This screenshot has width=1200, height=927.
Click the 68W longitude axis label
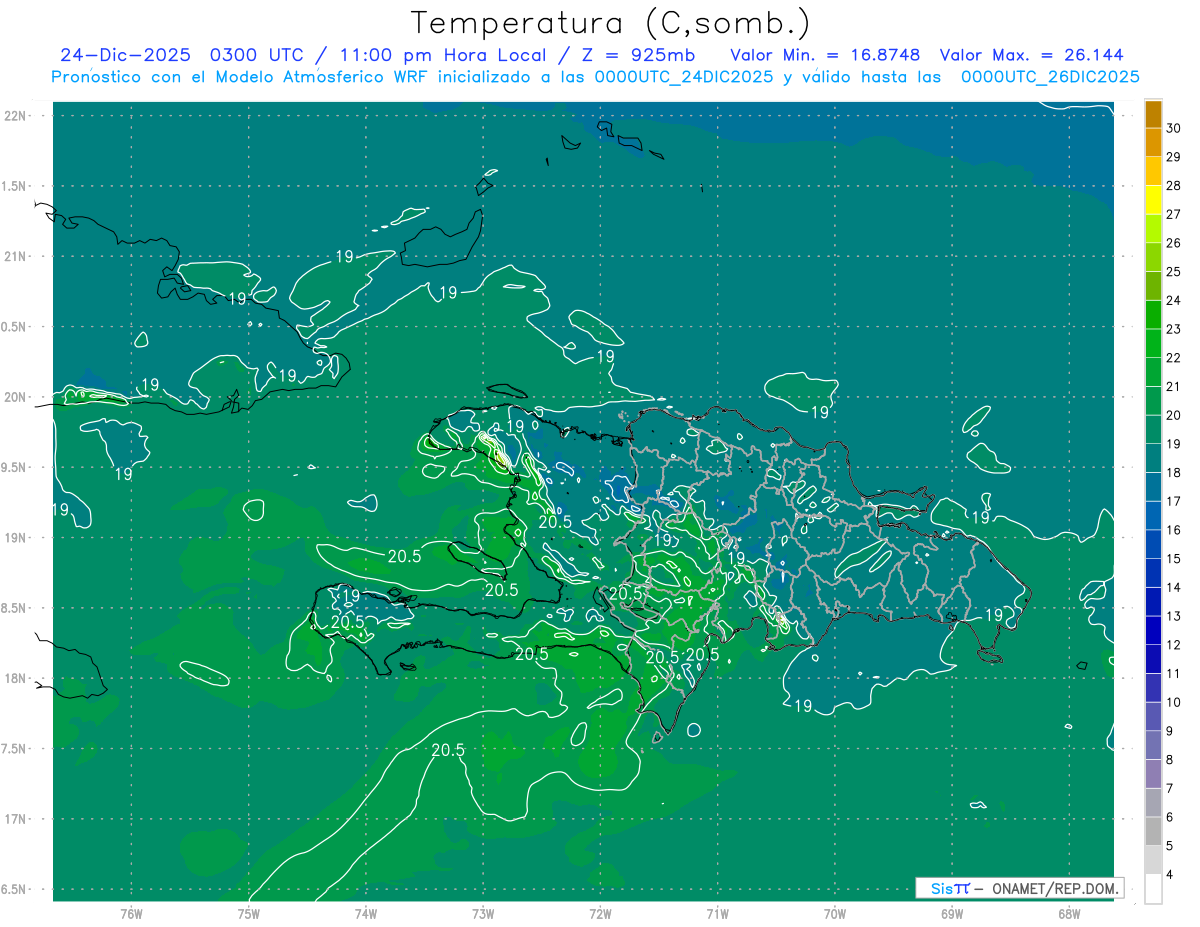pos(1068,913)
